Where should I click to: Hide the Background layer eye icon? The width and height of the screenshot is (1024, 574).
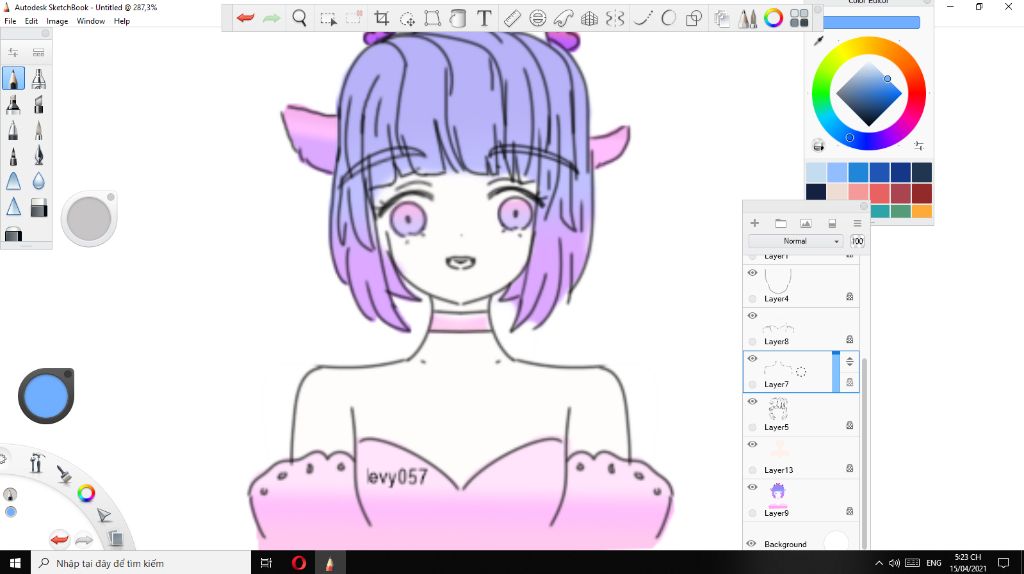coord(751,543)
